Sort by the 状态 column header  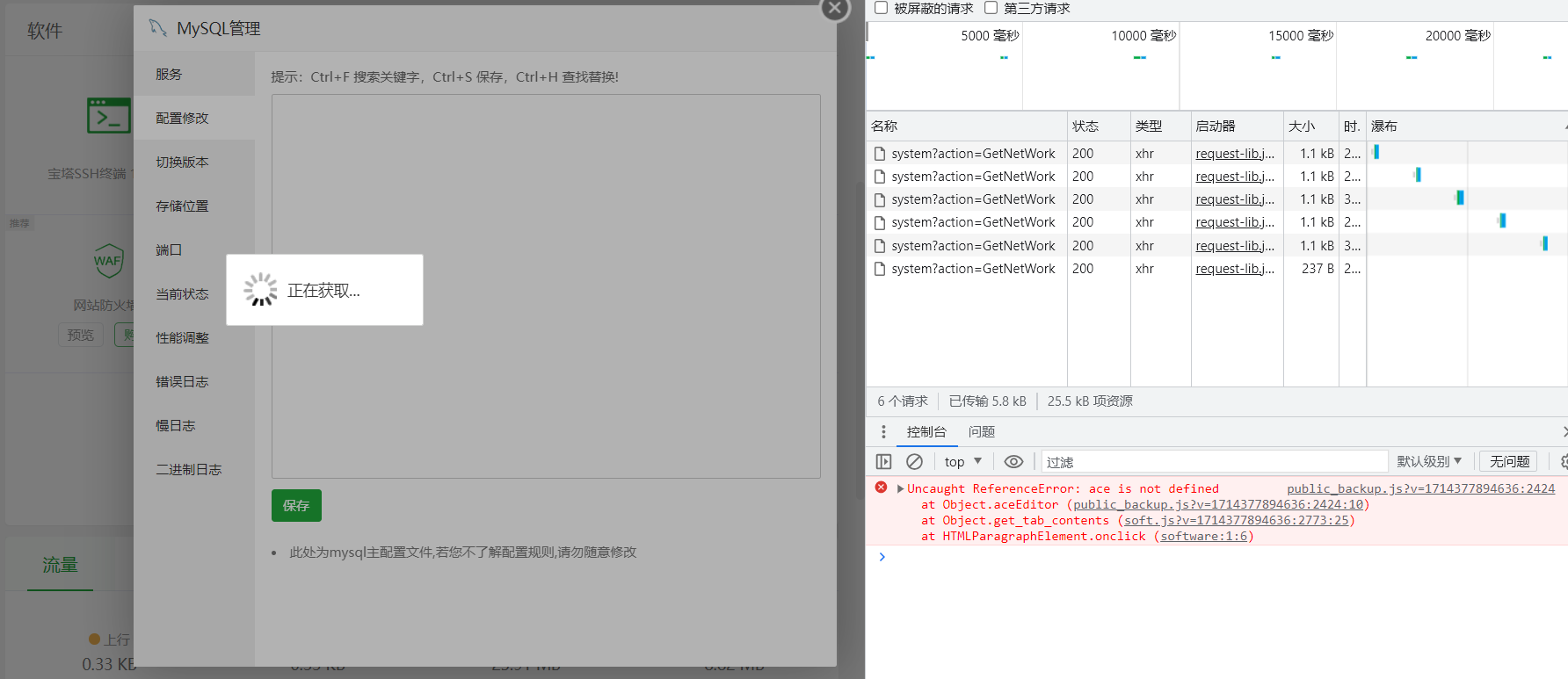(x=1098, y=126)
